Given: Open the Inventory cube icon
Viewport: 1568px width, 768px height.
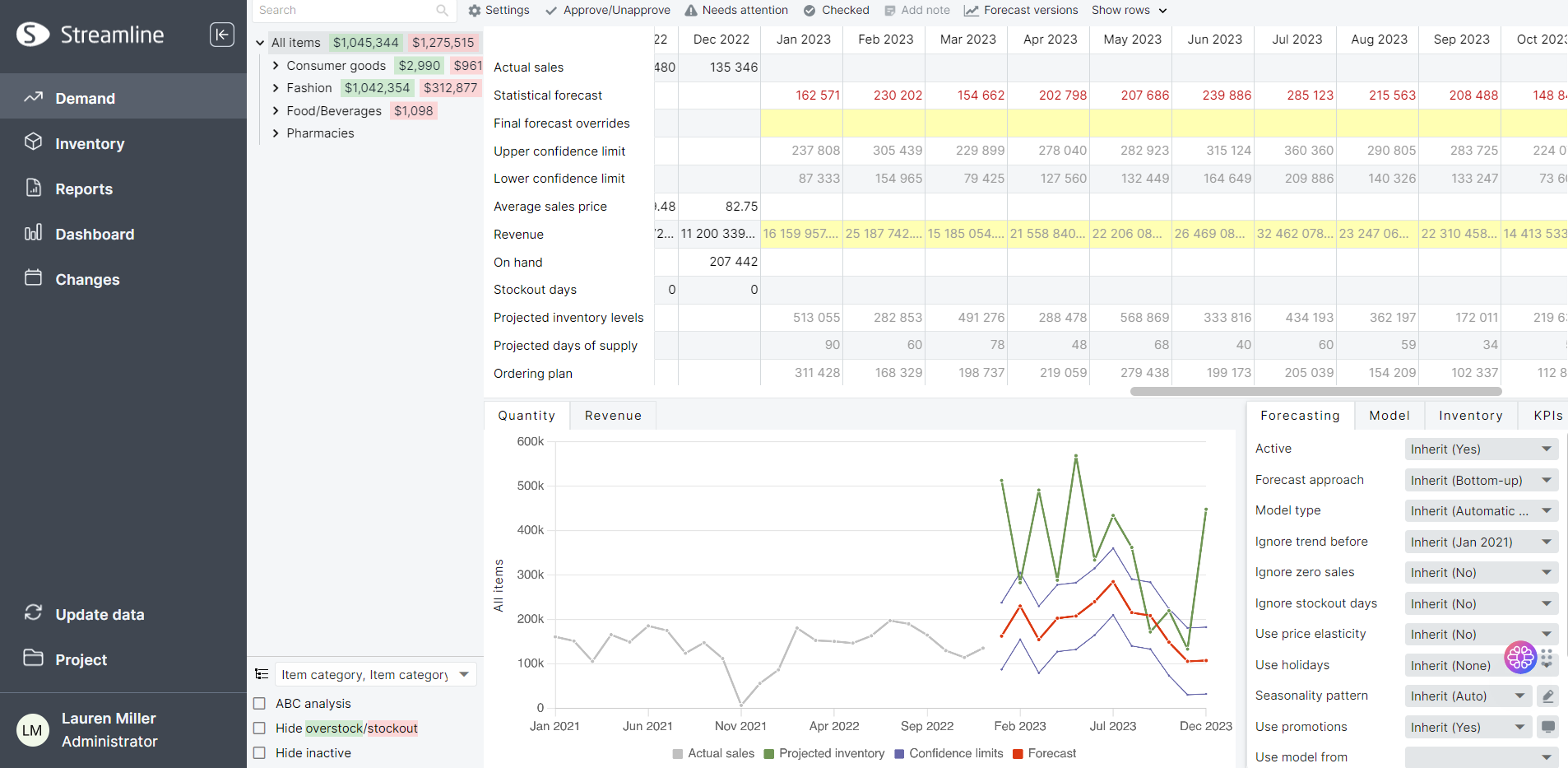Looking at the screenshot, I should click(x=34, y=142).
